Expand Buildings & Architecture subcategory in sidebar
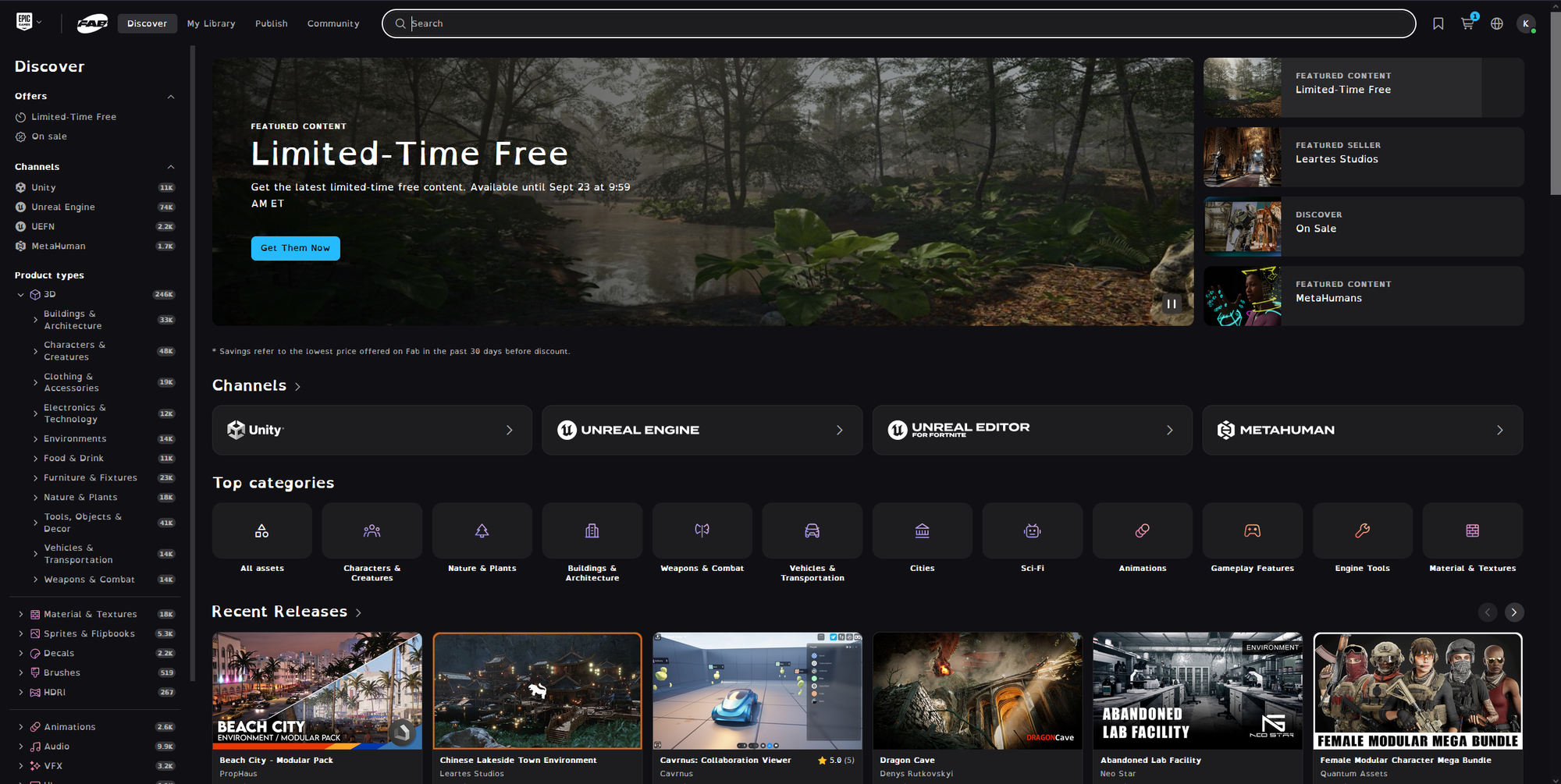The height and width of the screenshot is (784, 1561). pyautogui.click(x=35, y=320)
